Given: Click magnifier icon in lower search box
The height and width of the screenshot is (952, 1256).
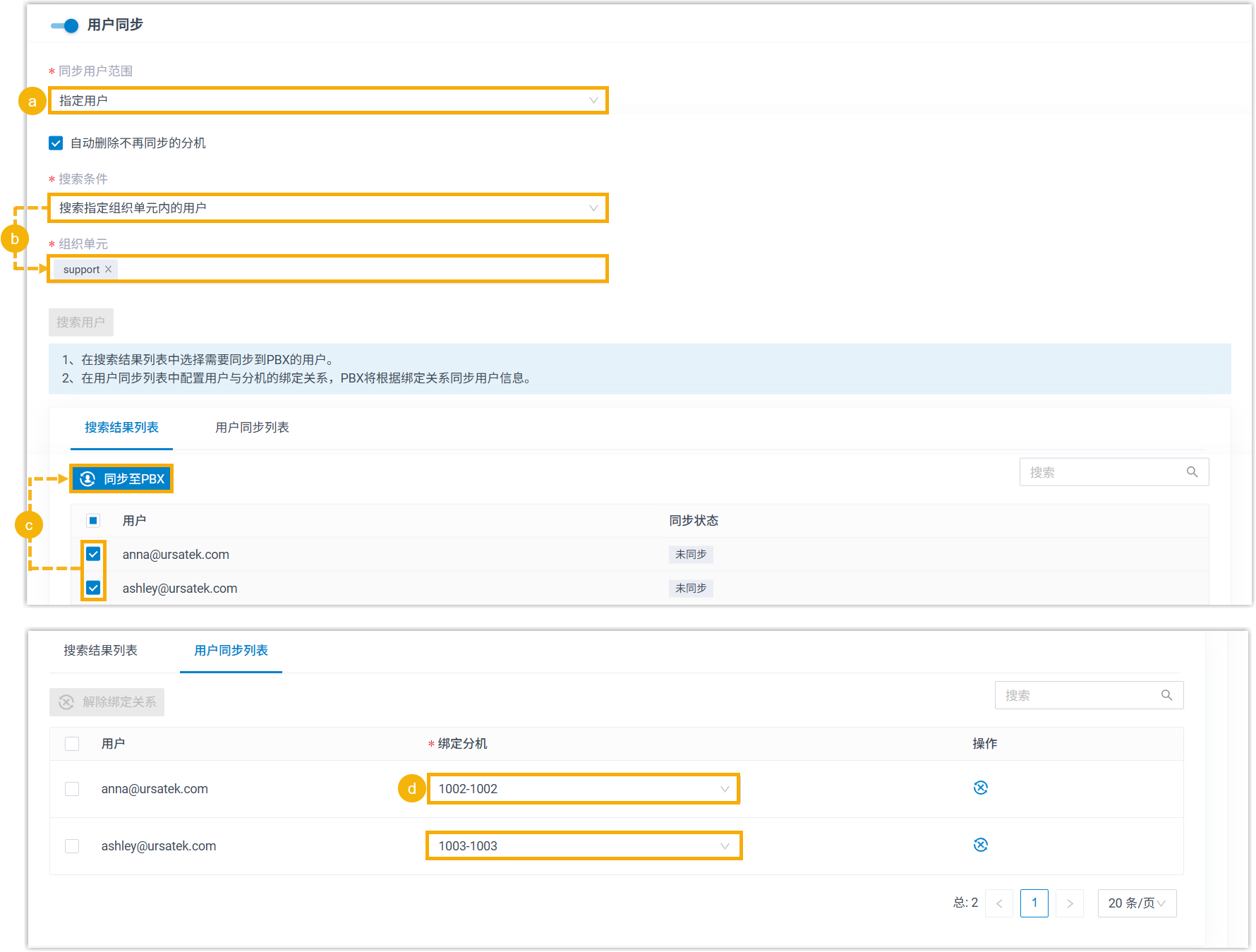Looking at the screenshot, I should (x=1166, y=695).
